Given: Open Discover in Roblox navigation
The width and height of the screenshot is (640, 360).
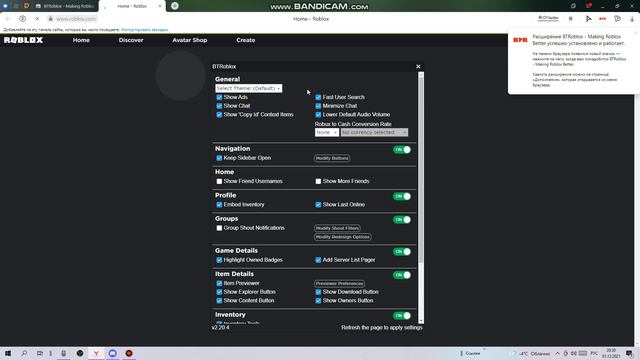Looking at the screenshot, I should pos(131,40).
